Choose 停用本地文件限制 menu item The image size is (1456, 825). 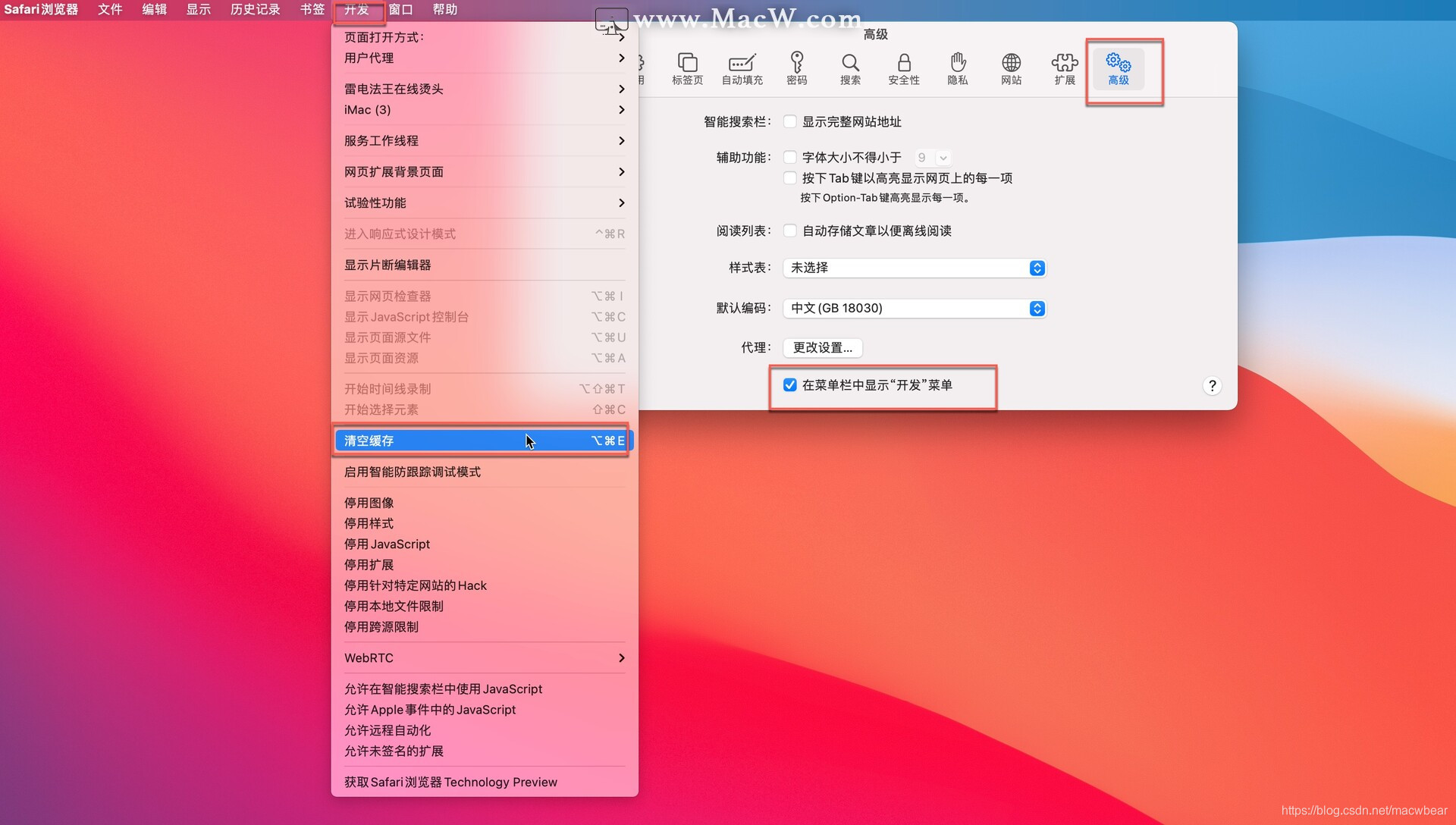485,607
